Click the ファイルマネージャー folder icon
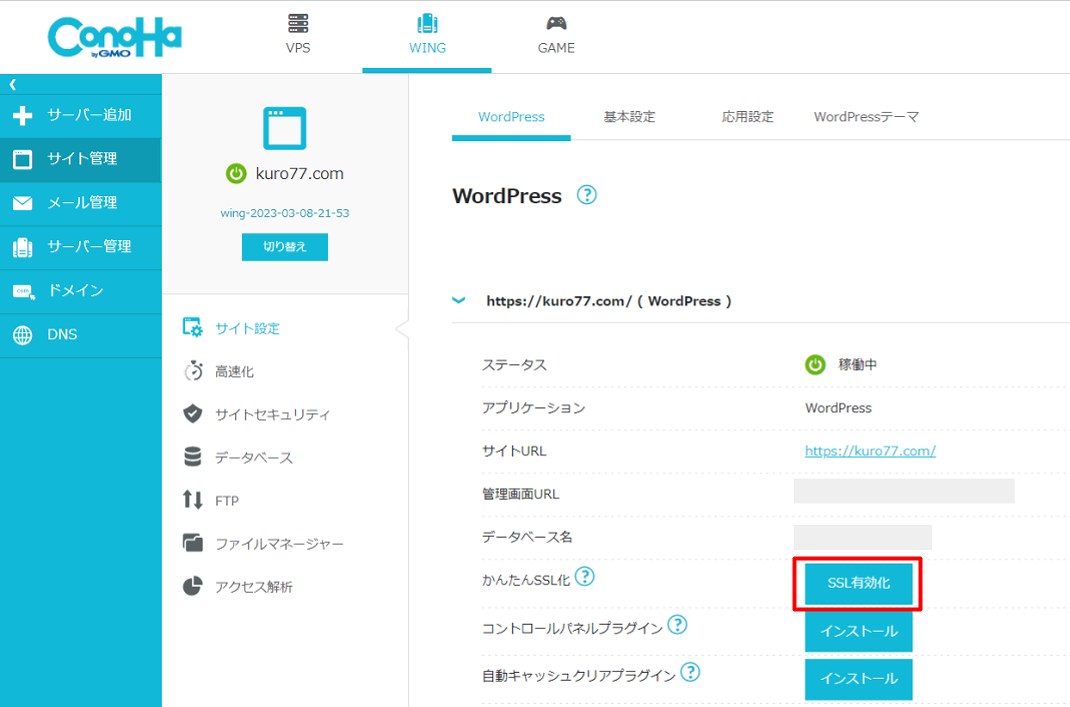Viewport: 1070px width, 707px height. (x=192, y=543)
